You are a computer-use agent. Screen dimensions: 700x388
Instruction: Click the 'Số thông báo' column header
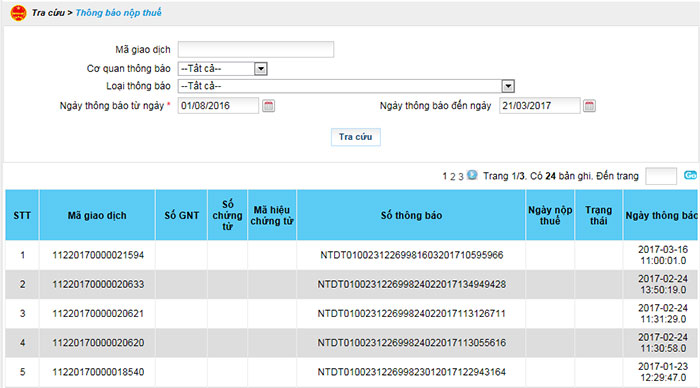pos(411,215)
